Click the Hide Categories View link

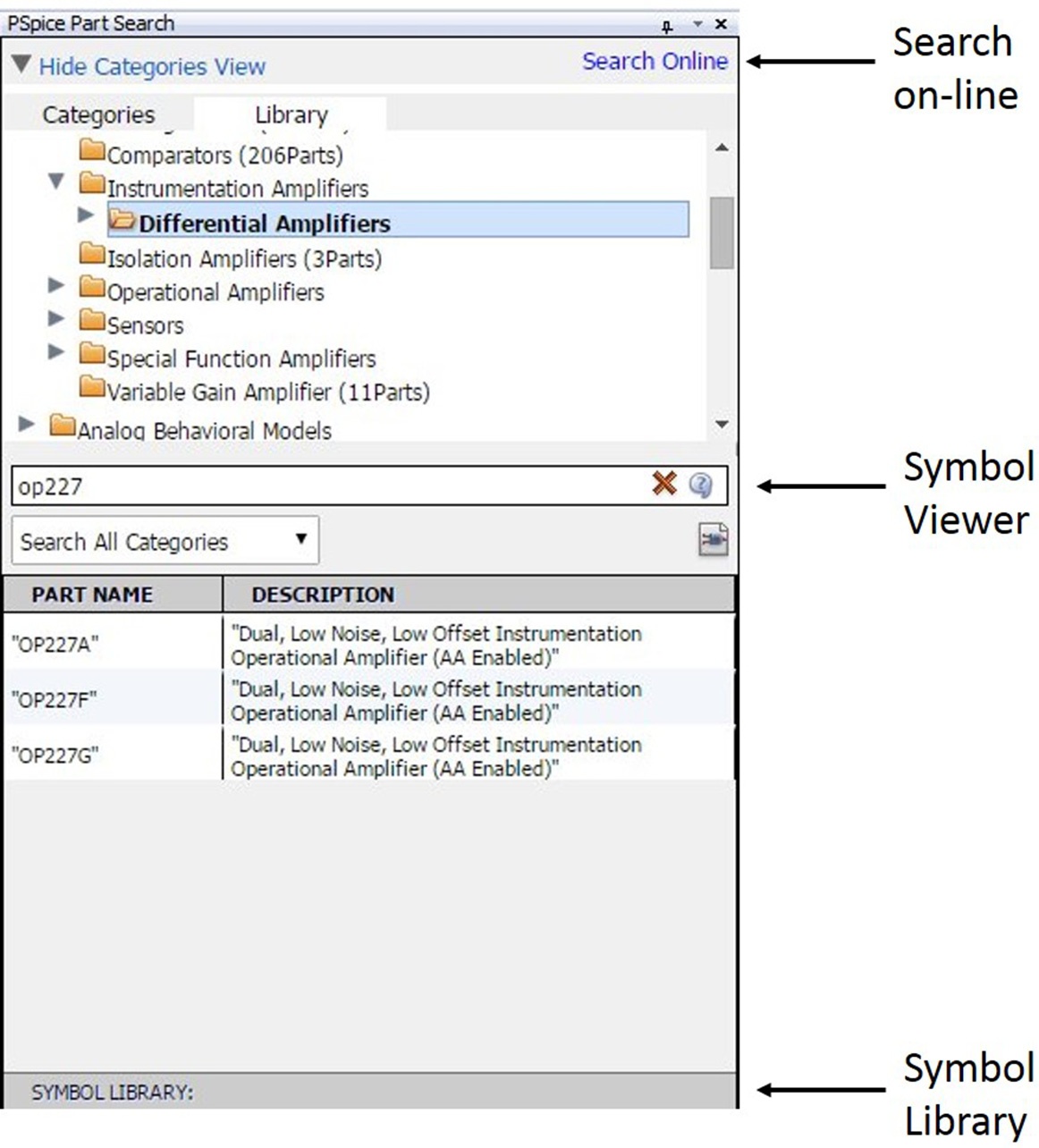coord(152,67)
